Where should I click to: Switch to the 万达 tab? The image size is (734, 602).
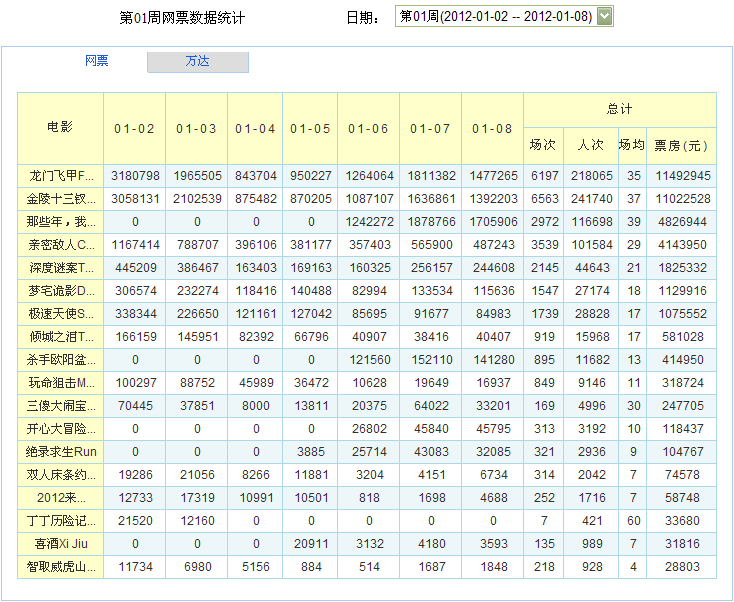pos(198,61)
